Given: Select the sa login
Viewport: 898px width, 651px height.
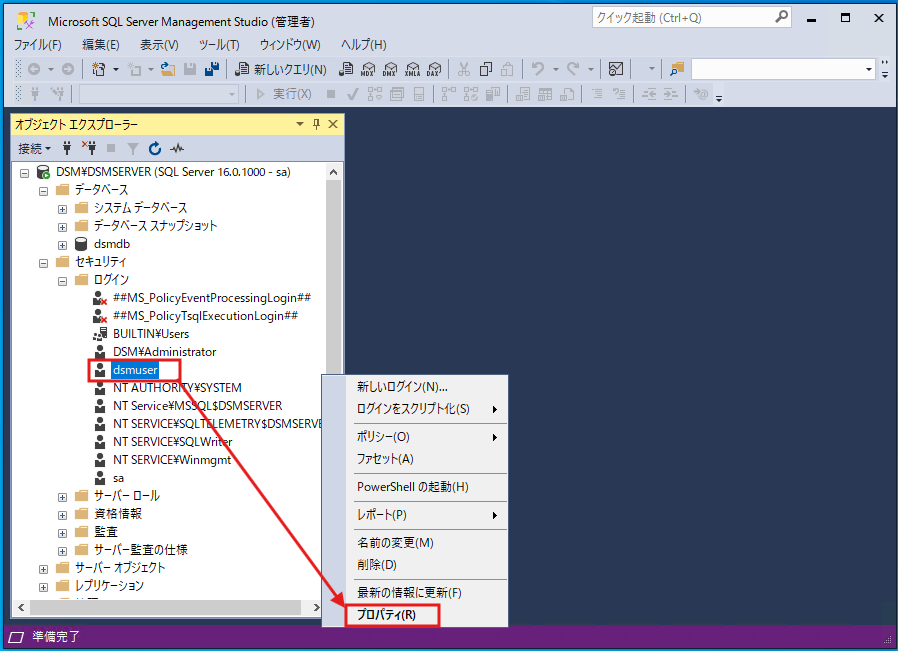Looking at the screenshot, I should [x=118, y=478].
